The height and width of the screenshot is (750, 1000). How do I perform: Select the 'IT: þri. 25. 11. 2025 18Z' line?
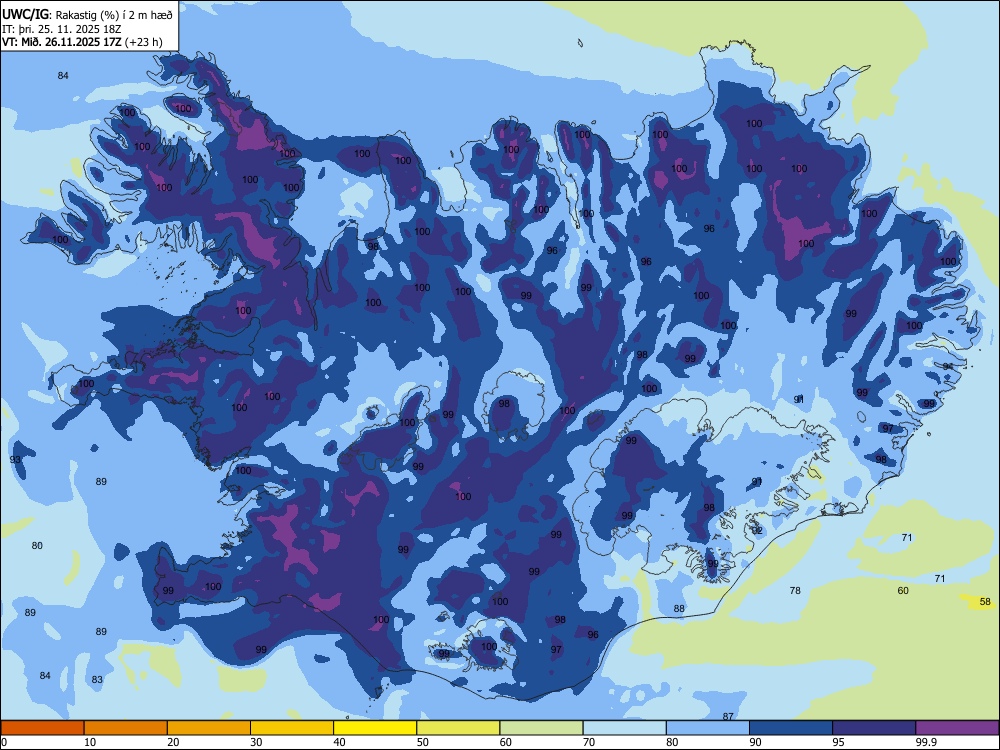(x=62, y=29)
